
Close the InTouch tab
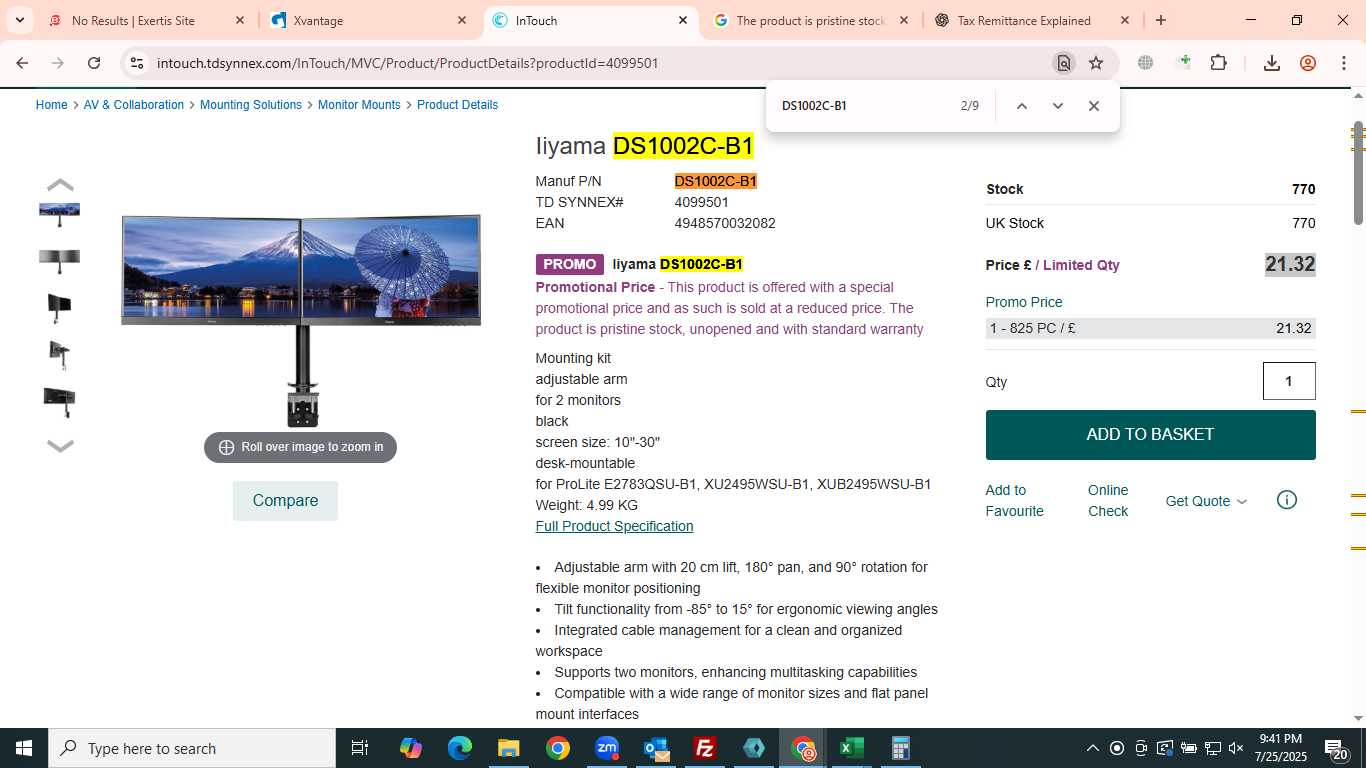click(x=683, y=20)
